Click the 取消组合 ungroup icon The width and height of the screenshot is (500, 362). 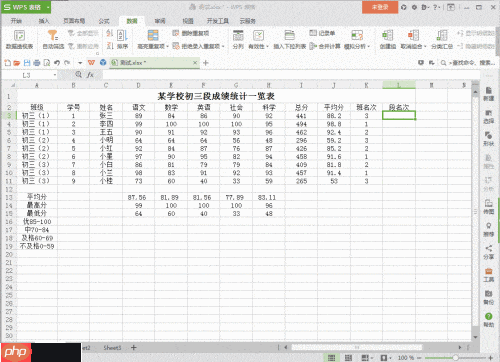pyautogui.click(x=413, y=35)
